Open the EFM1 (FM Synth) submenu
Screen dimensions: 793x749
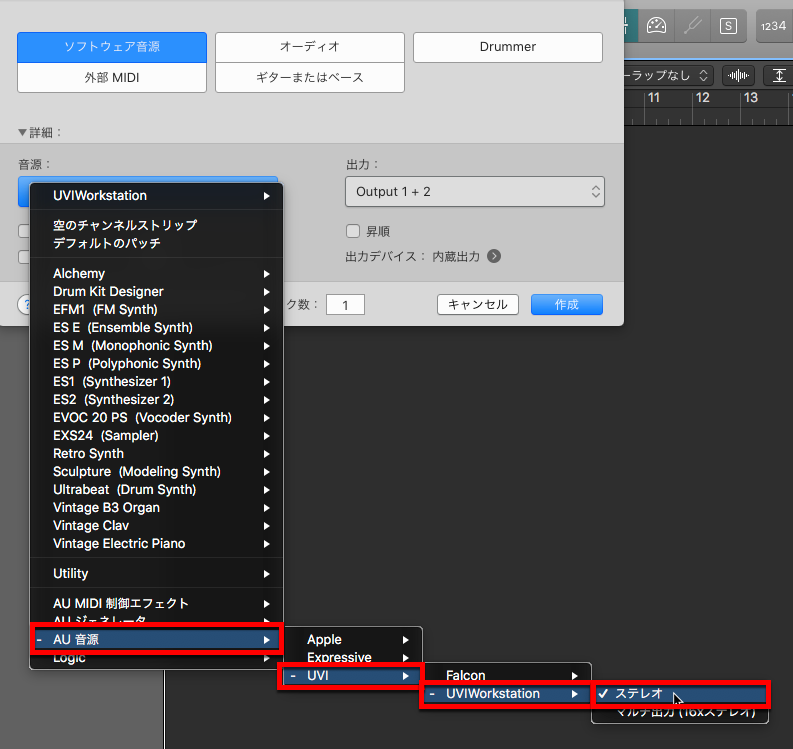point(157,310)
